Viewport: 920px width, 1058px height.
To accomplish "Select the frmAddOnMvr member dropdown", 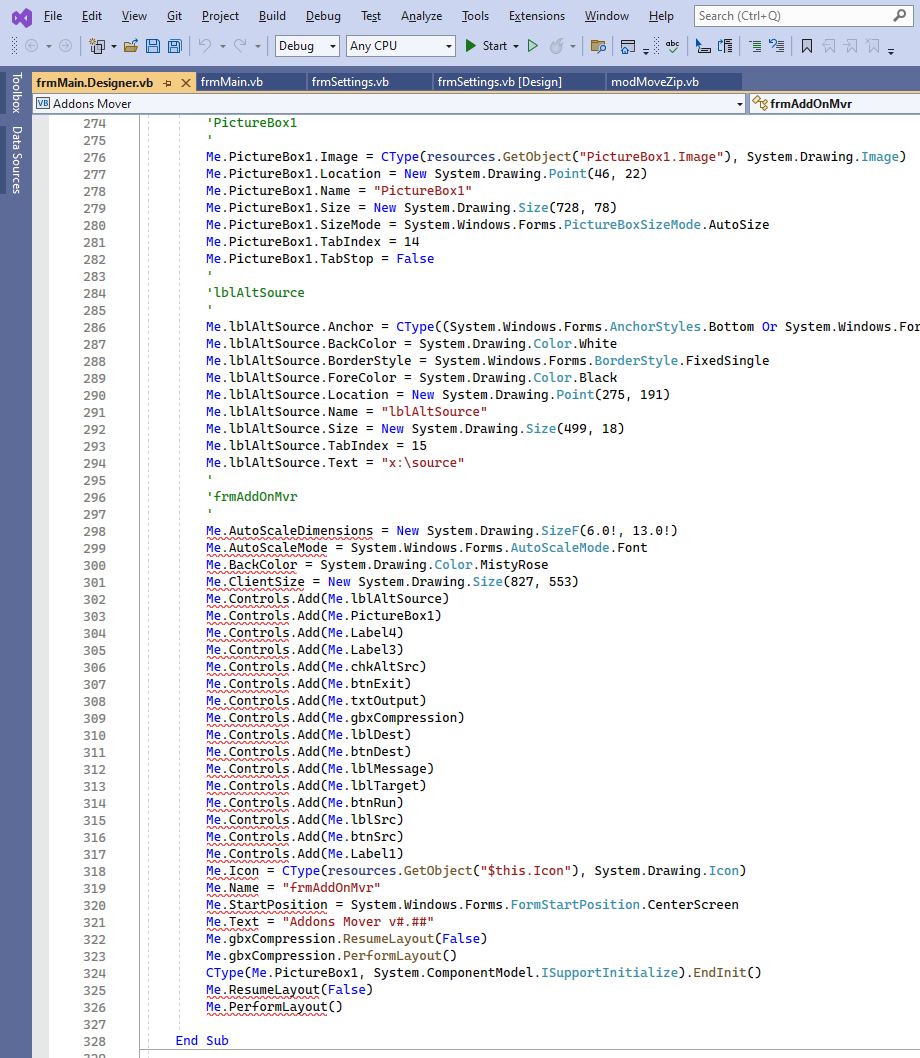I will [830, 103].
